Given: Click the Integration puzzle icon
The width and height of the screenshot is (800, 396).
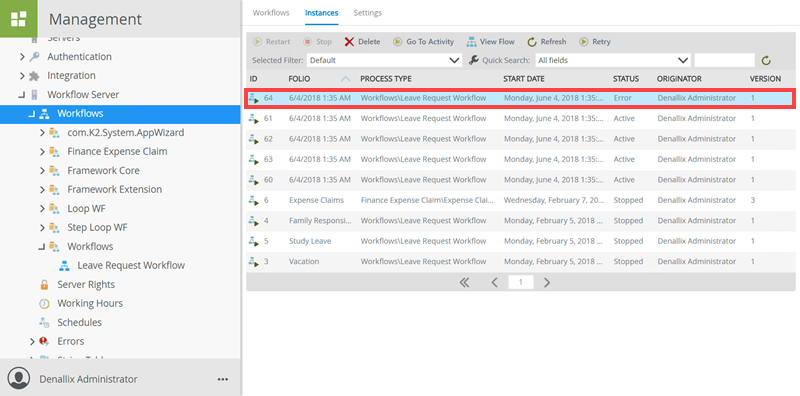Looking at the screenshot, I should [x=34, y=76].
